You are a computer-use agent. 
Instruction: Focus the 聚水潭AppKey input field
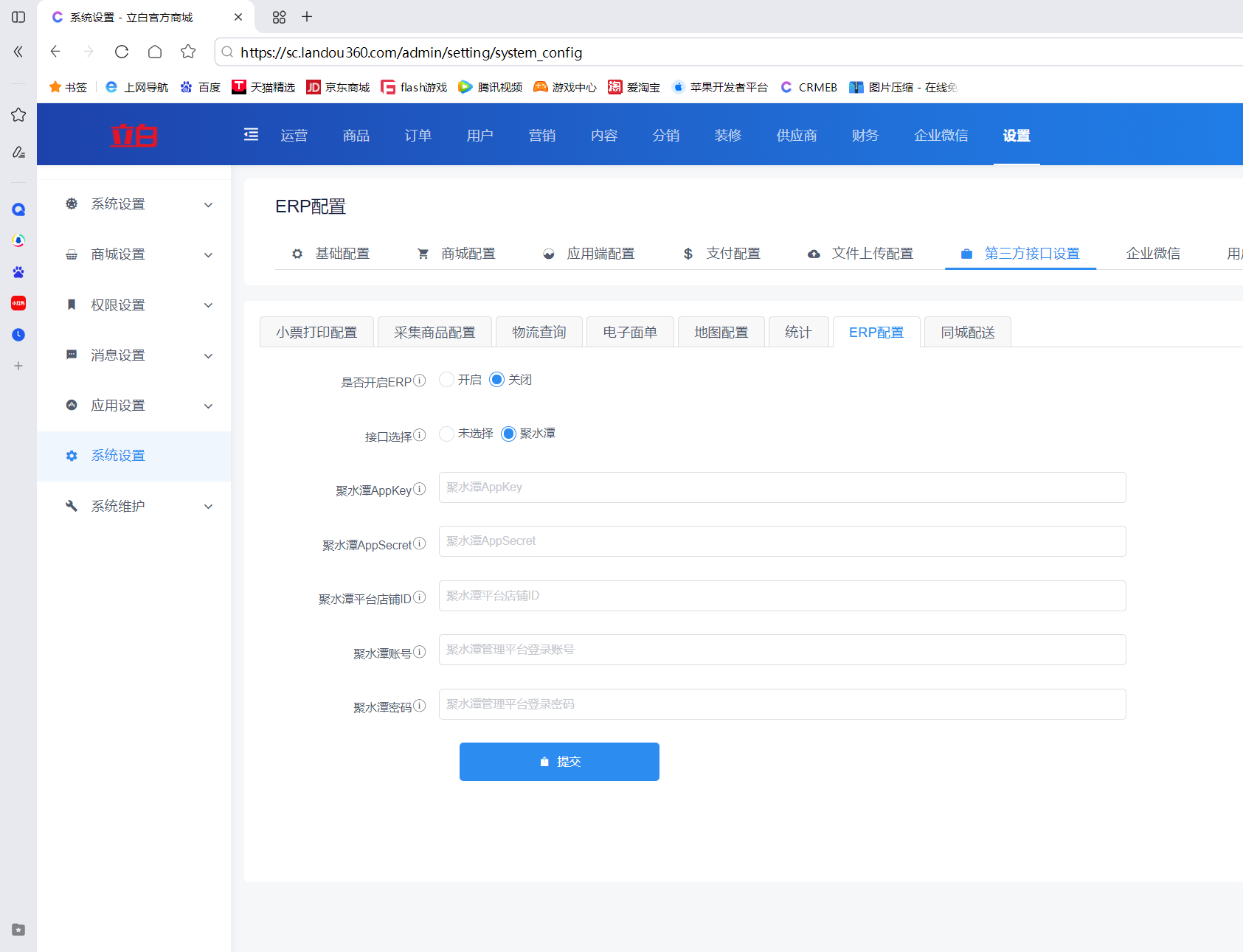click(x=782, y=487)
